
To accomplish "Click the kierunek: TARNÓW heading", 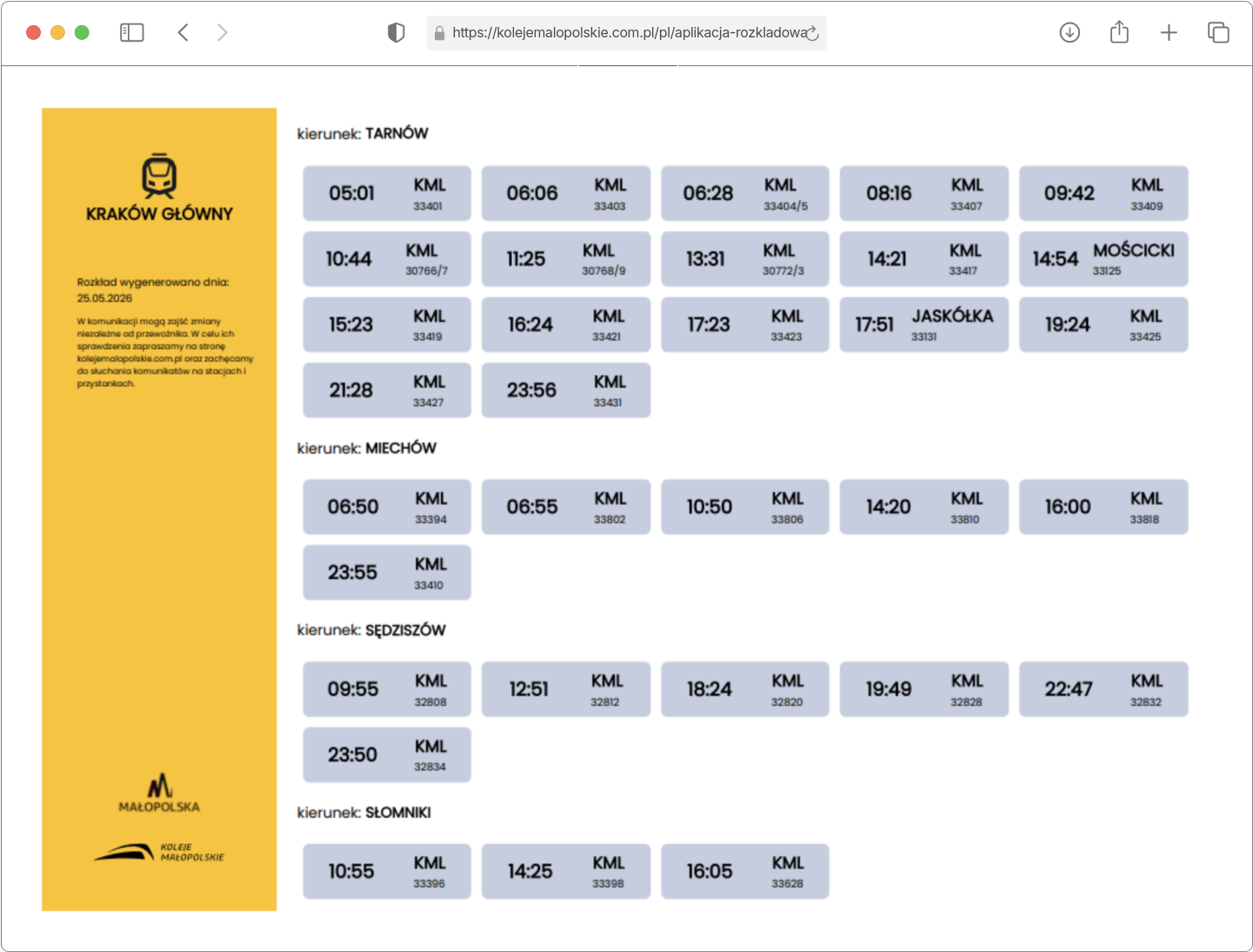I will [x=363, y=134].
